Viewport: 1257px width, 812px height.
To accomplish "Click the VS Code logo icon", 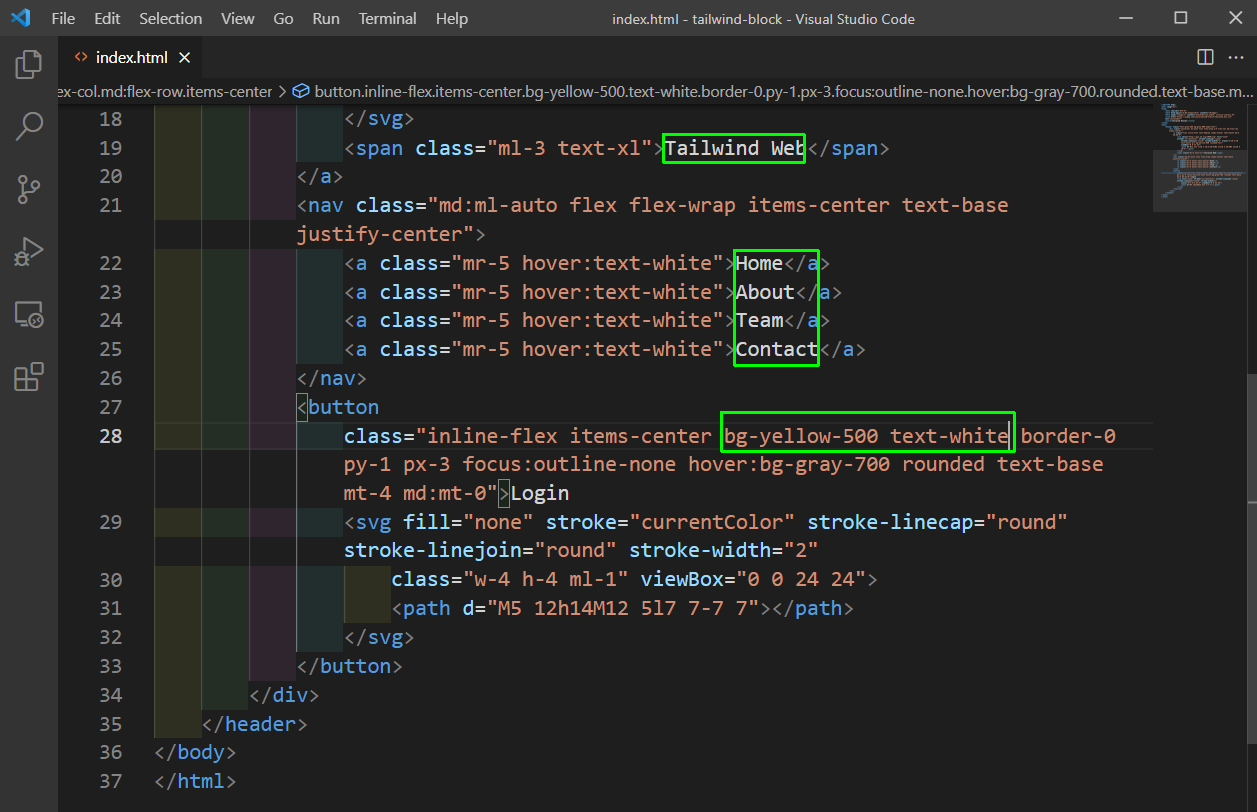I will (20, 18).
